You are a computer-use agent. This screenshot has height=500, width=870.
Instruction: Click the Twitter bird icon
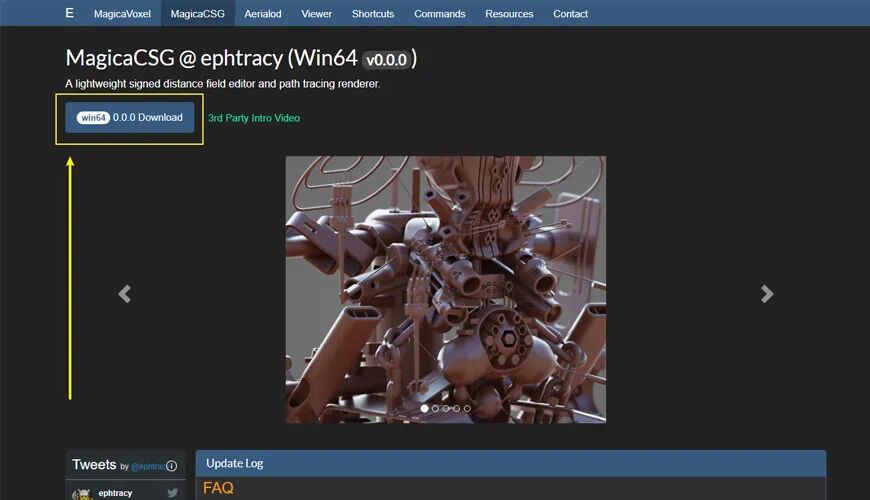[x=173, y=493]
